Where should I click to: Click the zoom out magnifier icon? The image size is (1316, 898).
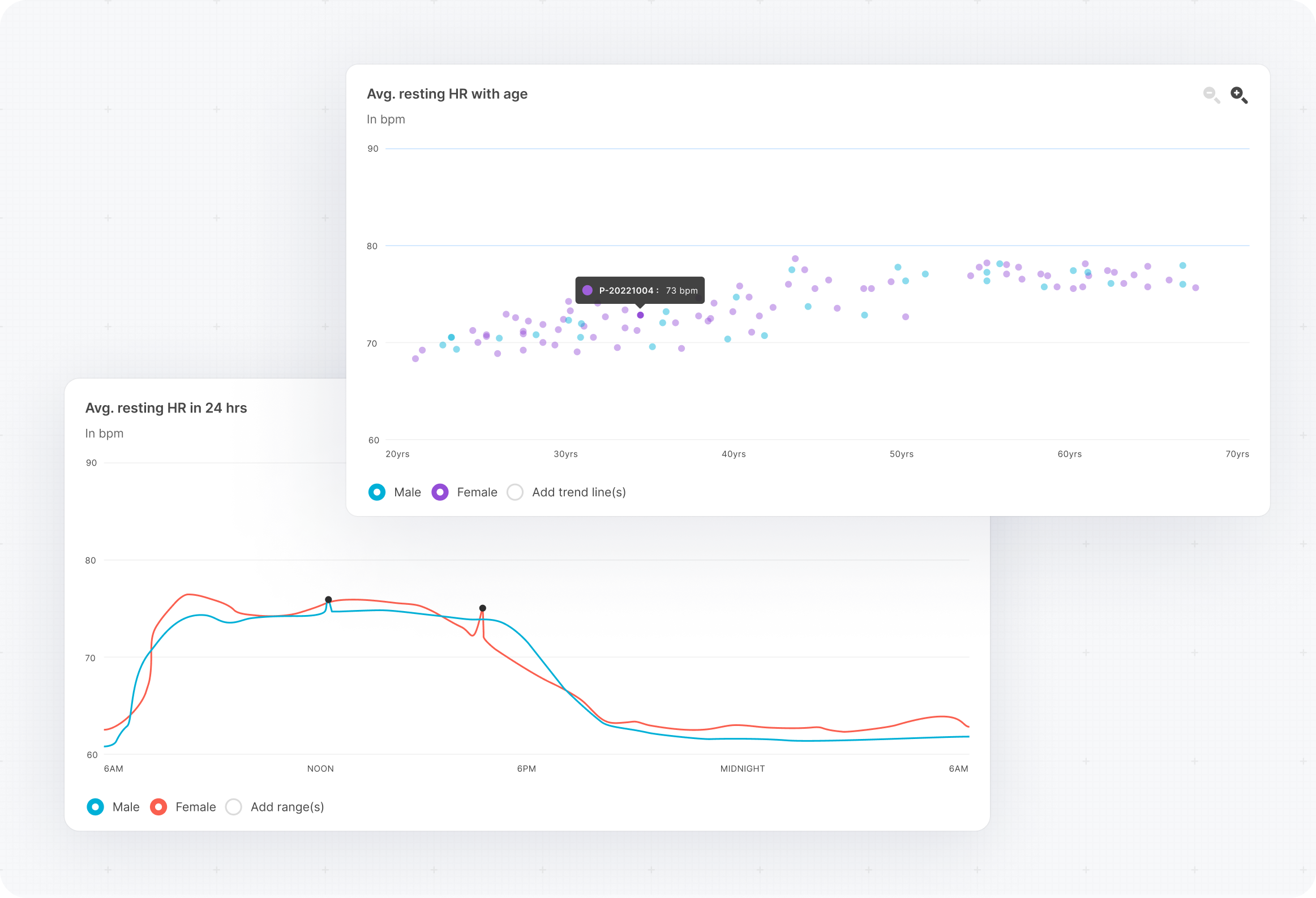pos(1211,94)
